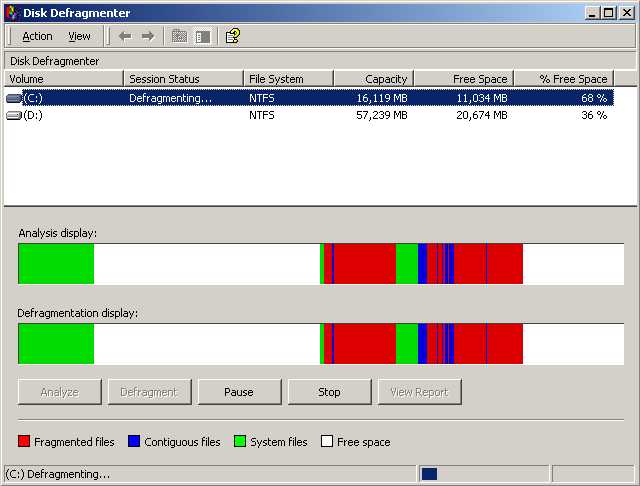The height and width of the screenshot is (486, 640).
Task: Sort by the Capacity column header
Action: click(374, 79)
